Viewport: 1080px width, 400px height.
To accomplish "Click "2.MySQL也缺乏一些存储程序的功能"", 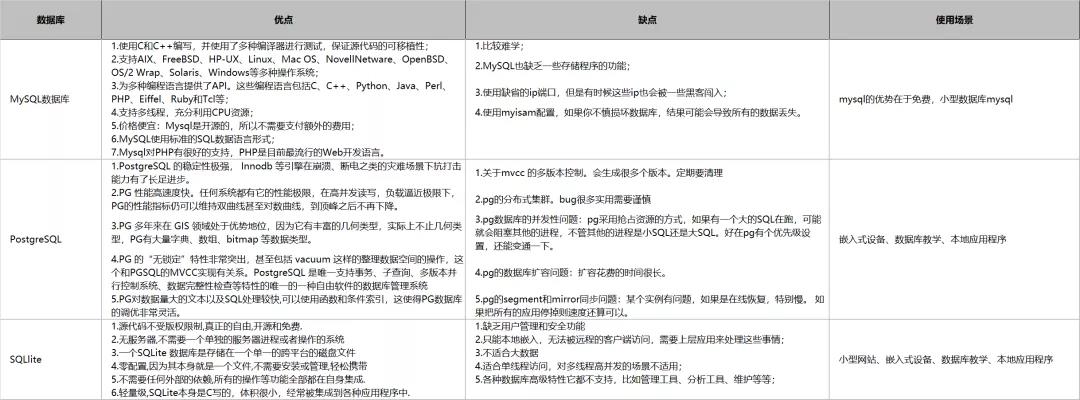I will click(552, 66).
